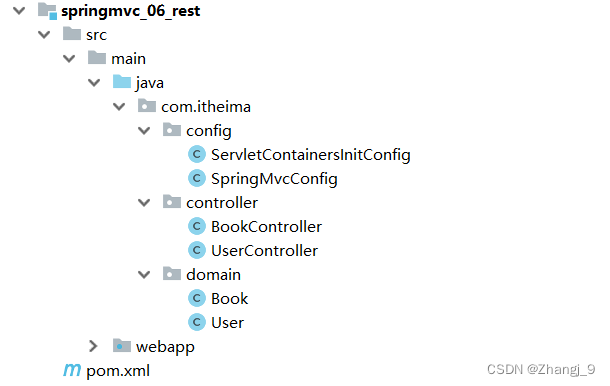
Task: Select the com.itheima package
Action: tap(206, 107)
